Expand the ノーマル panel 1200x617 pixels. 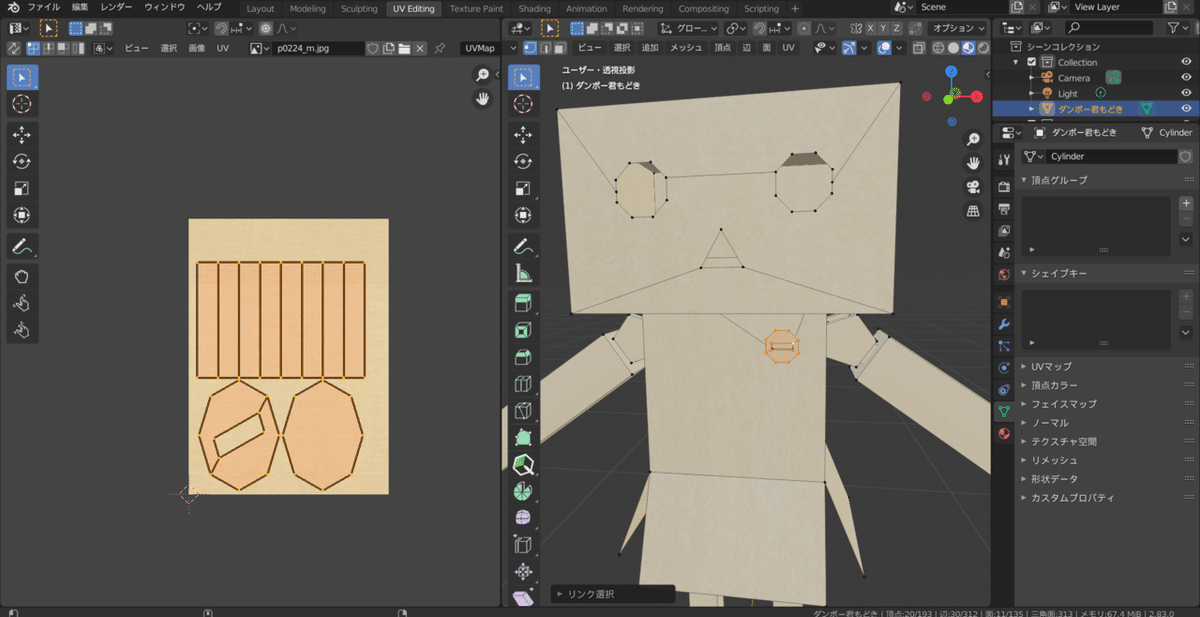coord(1049,423)
